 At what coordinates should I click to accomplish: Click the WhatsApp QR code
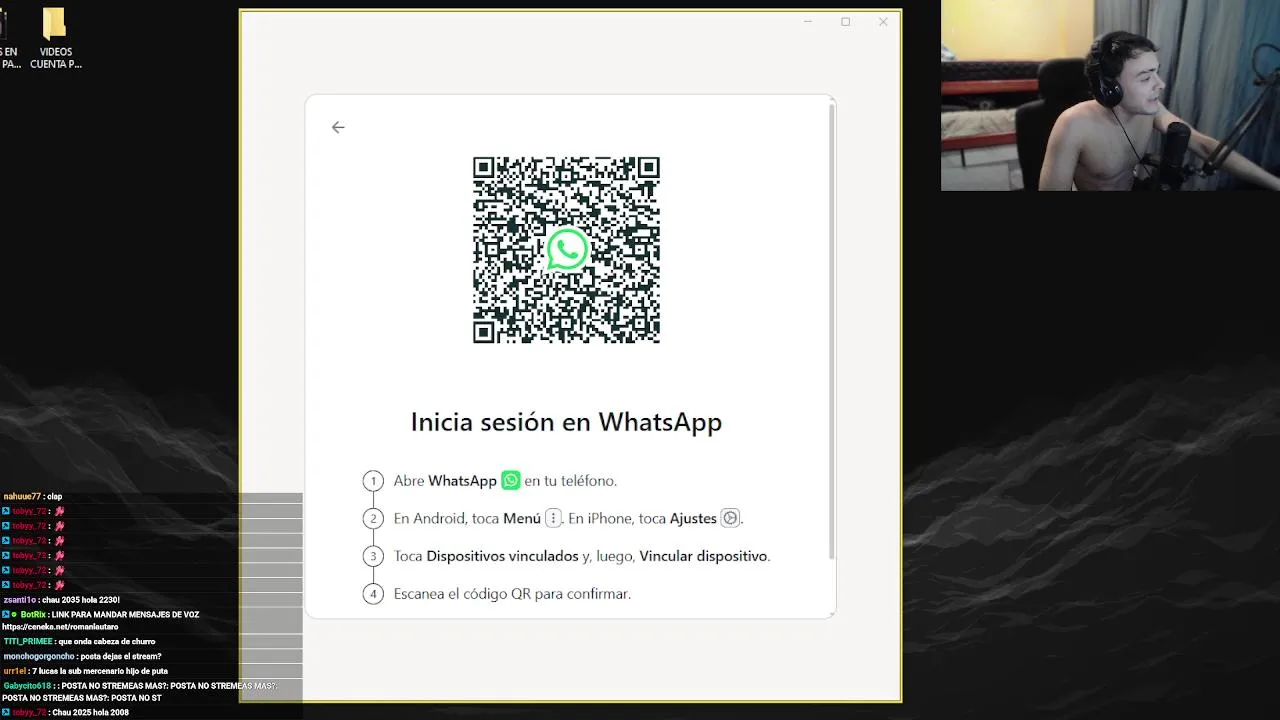click(566, 250)
